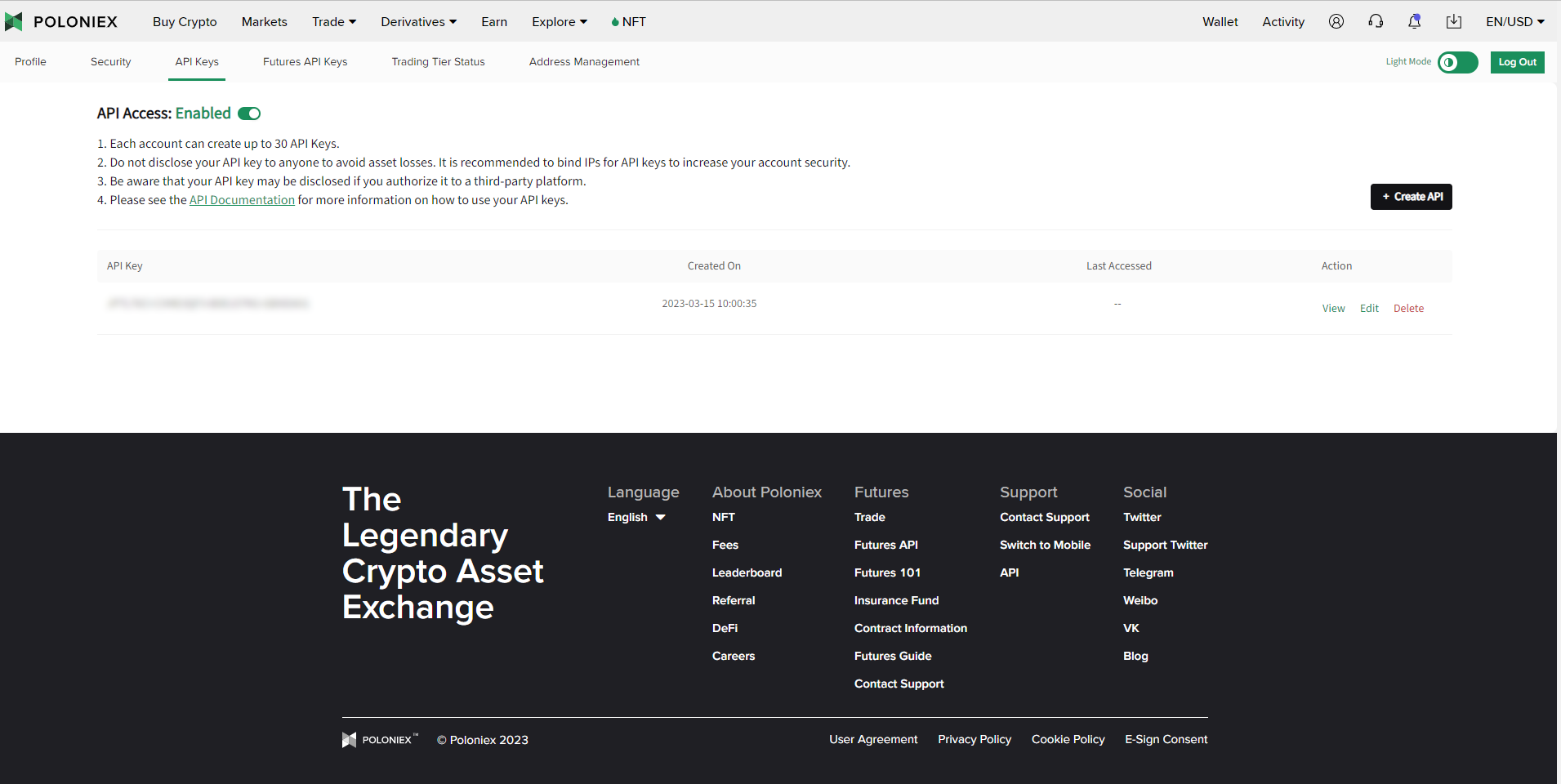Viewport: 1561px width, 784px height.
Task: Open the Leaderboard footer link
Action: (747, 572)
